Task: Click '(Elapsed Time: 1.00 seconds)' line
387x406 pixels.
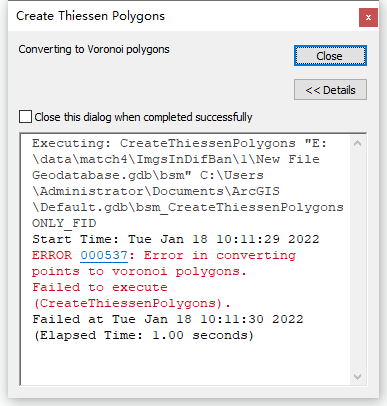Action: click(144, 335)
